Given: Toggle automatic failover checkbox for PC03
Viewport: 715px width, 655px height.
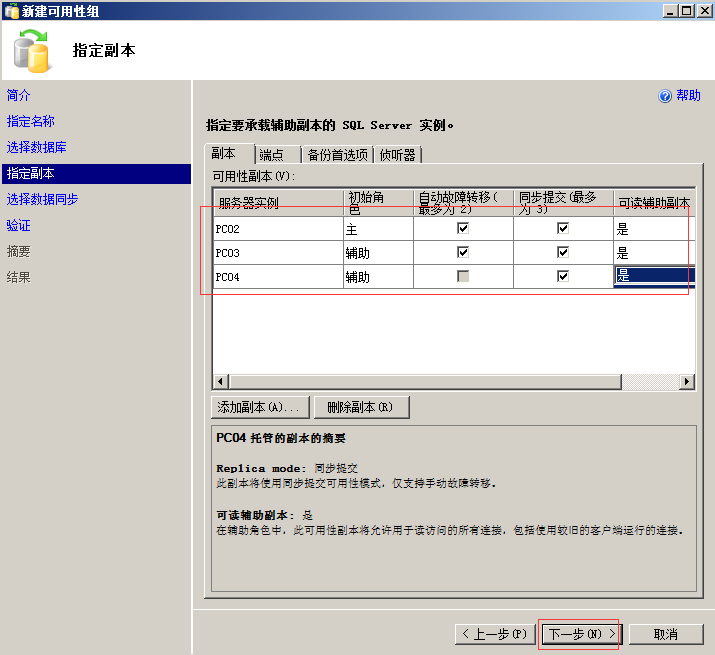Looking at the screenshot, I should 463,252.
